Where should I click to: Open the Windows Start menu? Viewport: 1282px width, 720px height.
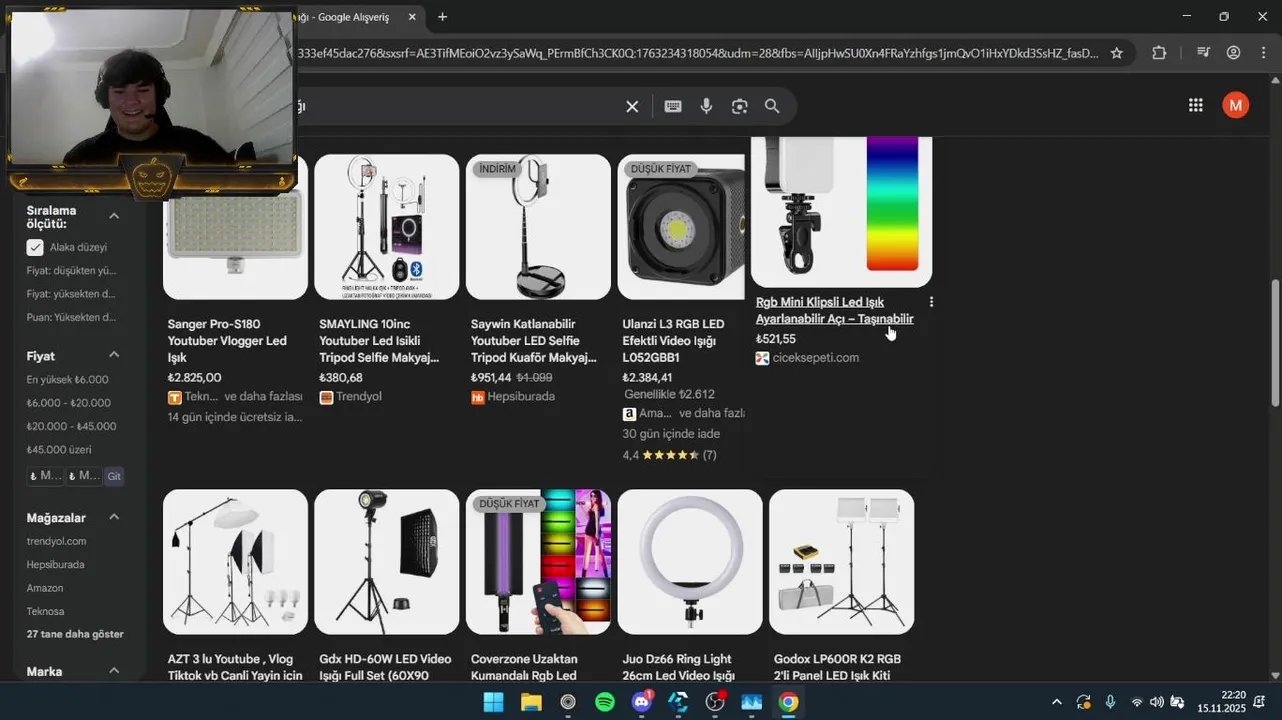(493, 702)
